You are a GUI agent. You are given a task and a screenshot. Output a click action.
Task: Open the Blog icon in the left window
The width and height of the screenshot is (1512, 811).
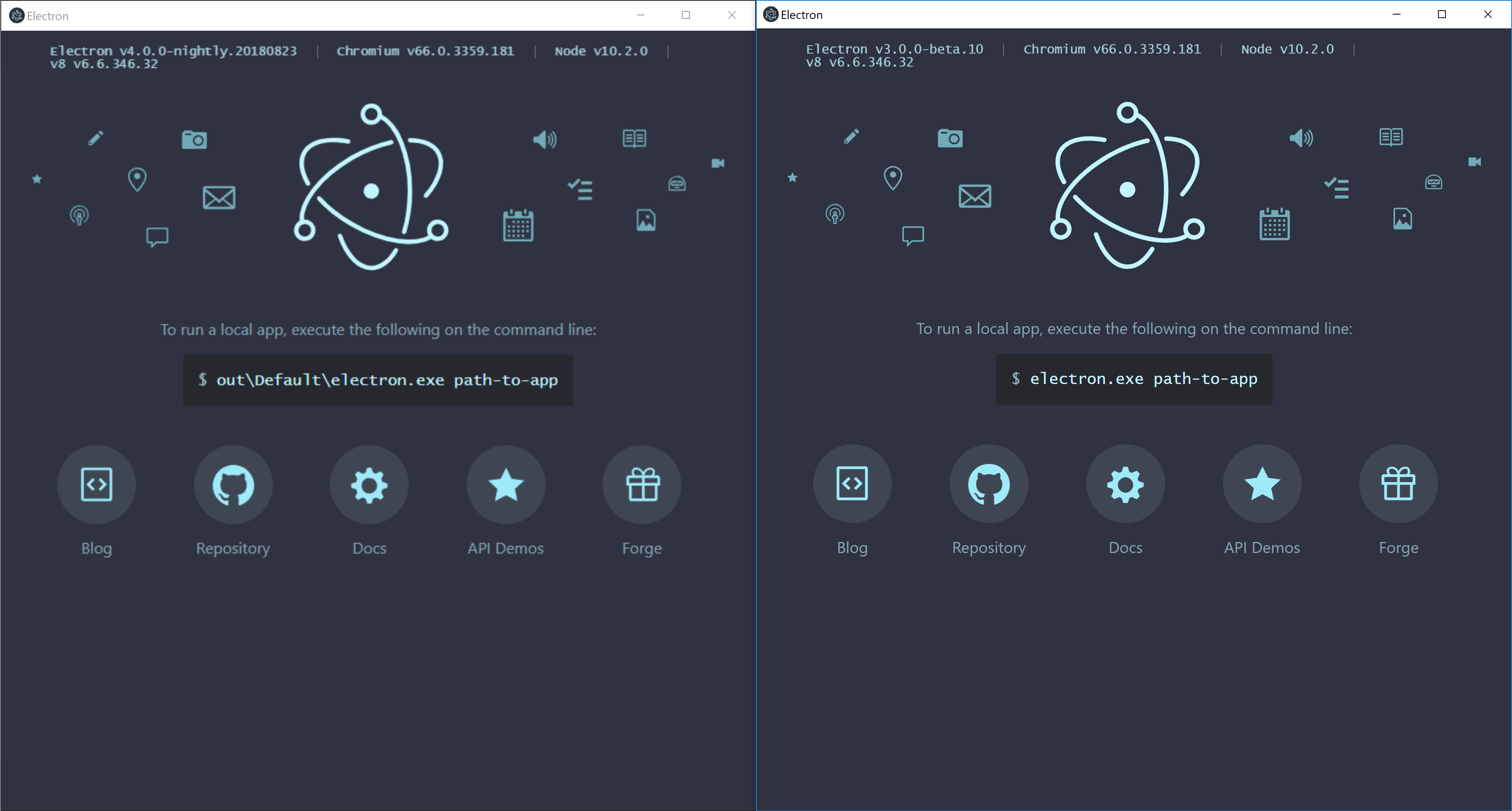96,484
